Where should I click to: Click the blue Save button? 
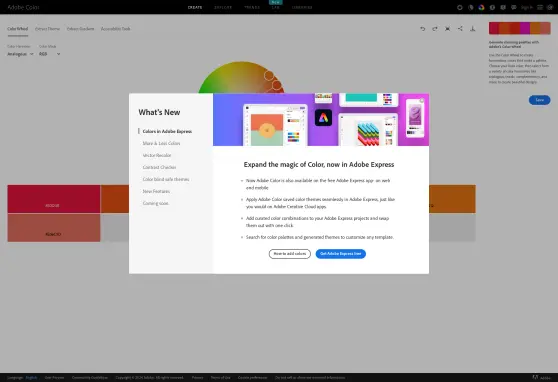539,100
